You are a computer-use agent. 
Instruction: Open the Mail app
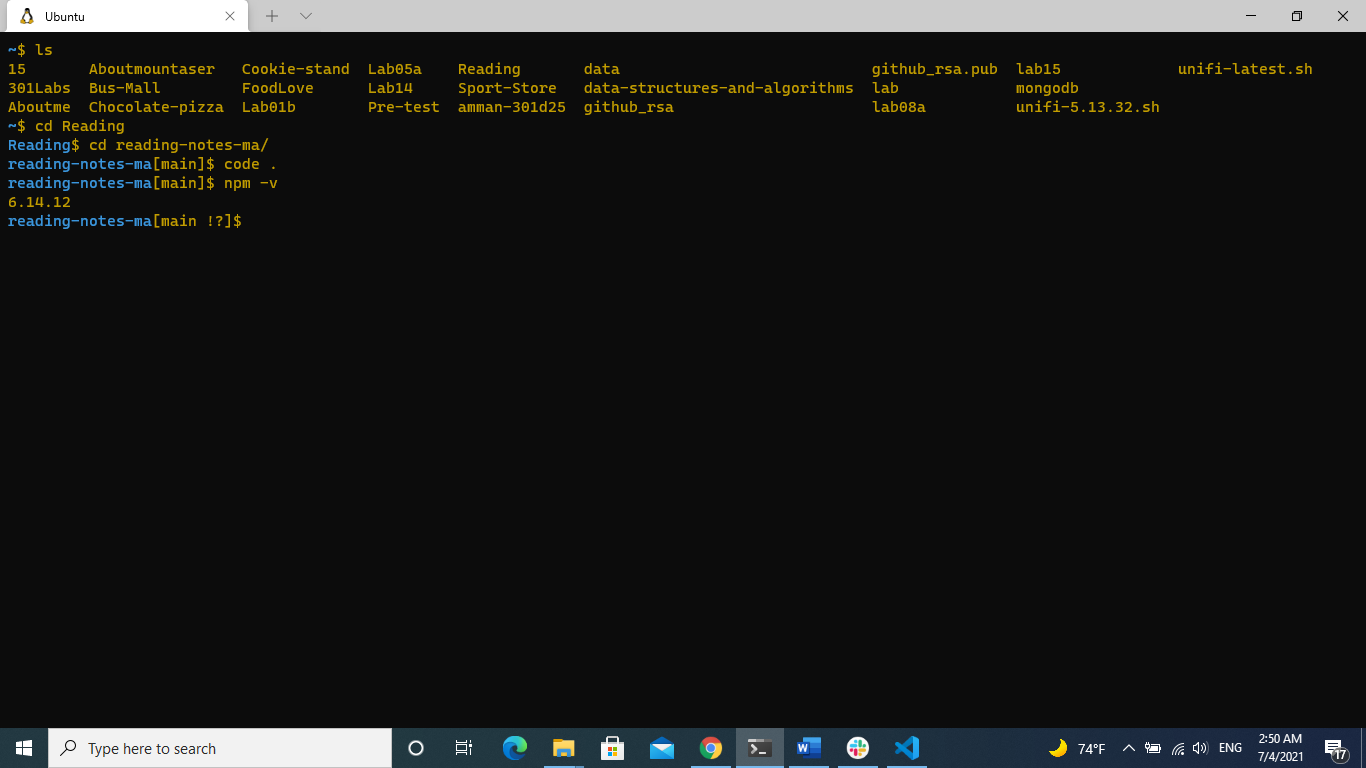(x=661, y=747)
